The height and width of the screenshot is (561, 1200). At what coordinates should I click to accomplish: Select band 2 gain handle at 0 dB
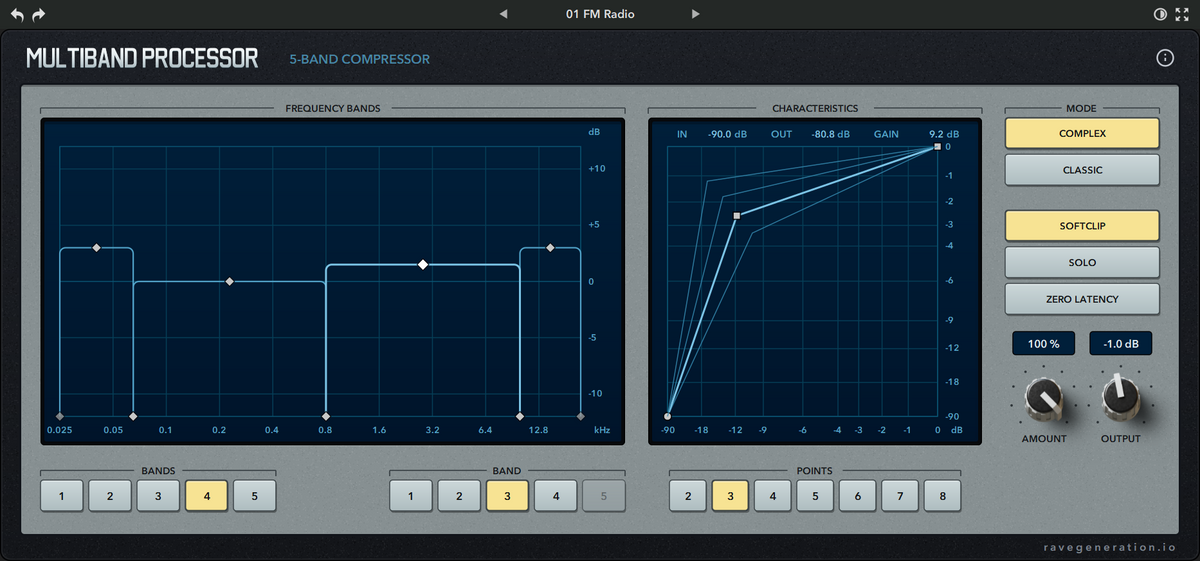tap(230, 282)
